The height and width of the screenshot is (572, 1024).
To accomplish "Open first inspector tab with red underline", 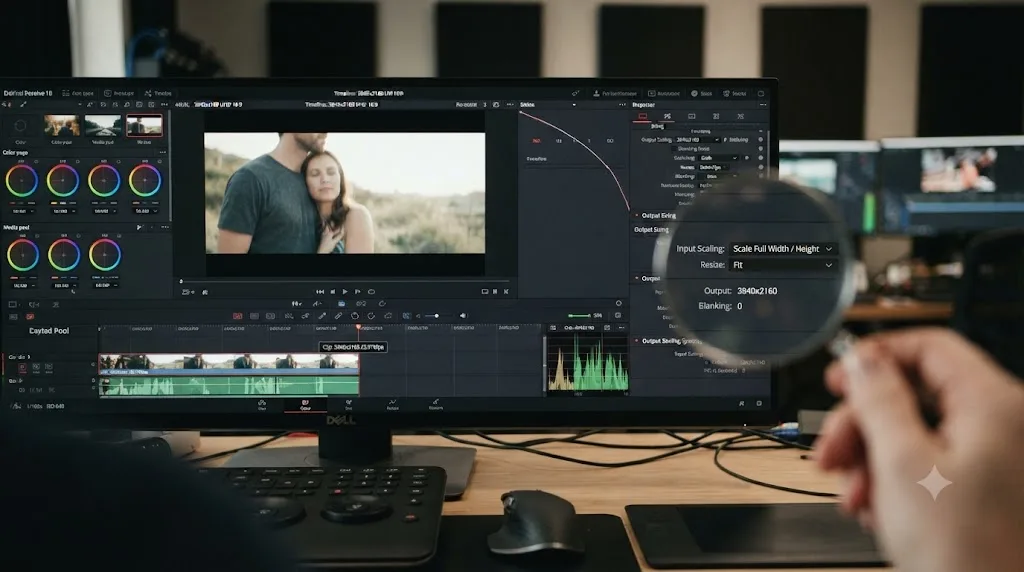I will click(x=643, y=116).
